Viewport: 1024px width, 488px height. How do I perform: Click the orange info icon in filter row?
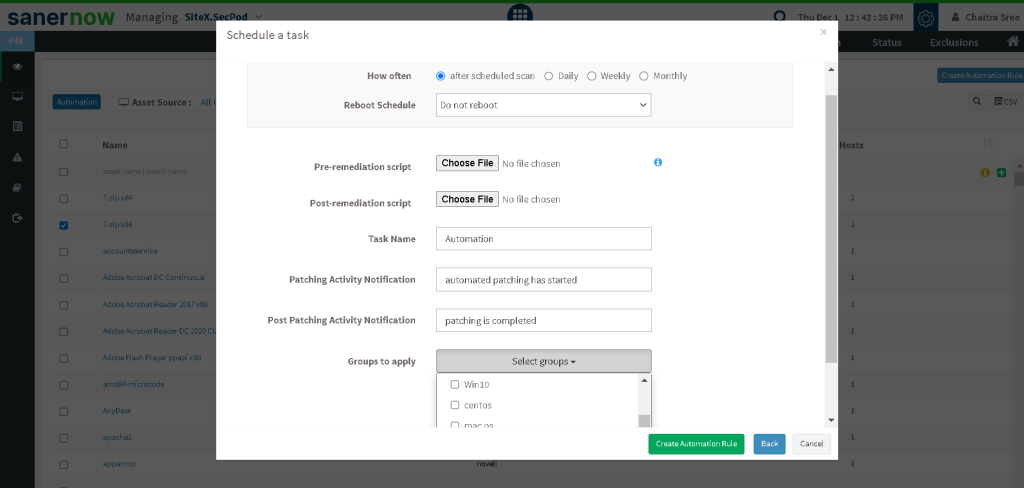pos(985,172)
